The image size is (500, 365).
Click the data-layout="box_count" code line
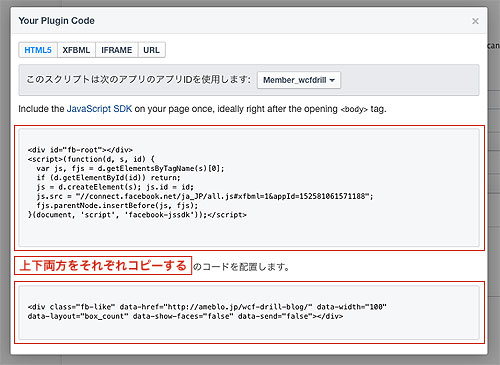(185, 316)
